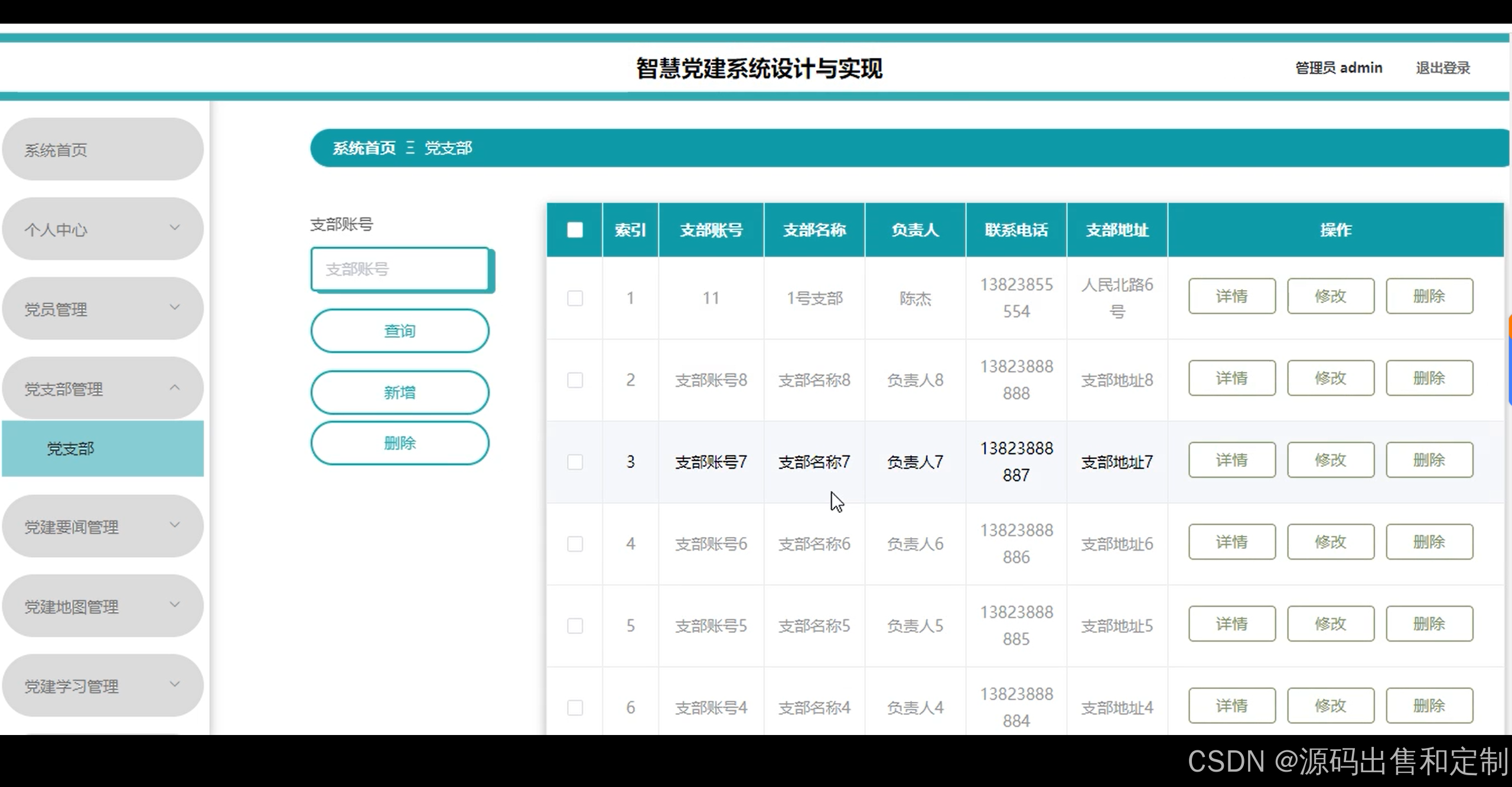Expand the 党员管理 menu chevron
1512x787 pixels.
pos(174,308)
